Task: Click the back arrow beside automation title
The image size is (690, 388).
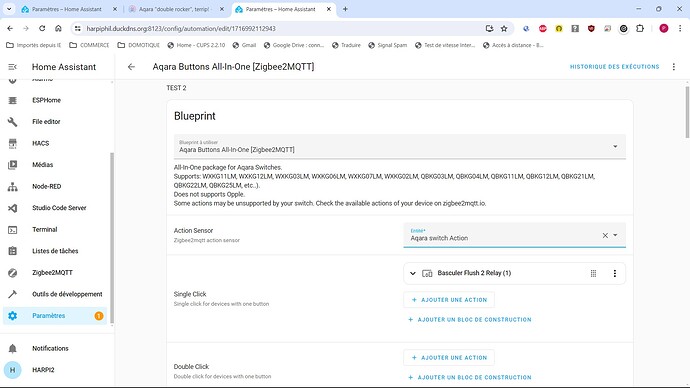Action: pyautogui.click(x=131, y=67)
